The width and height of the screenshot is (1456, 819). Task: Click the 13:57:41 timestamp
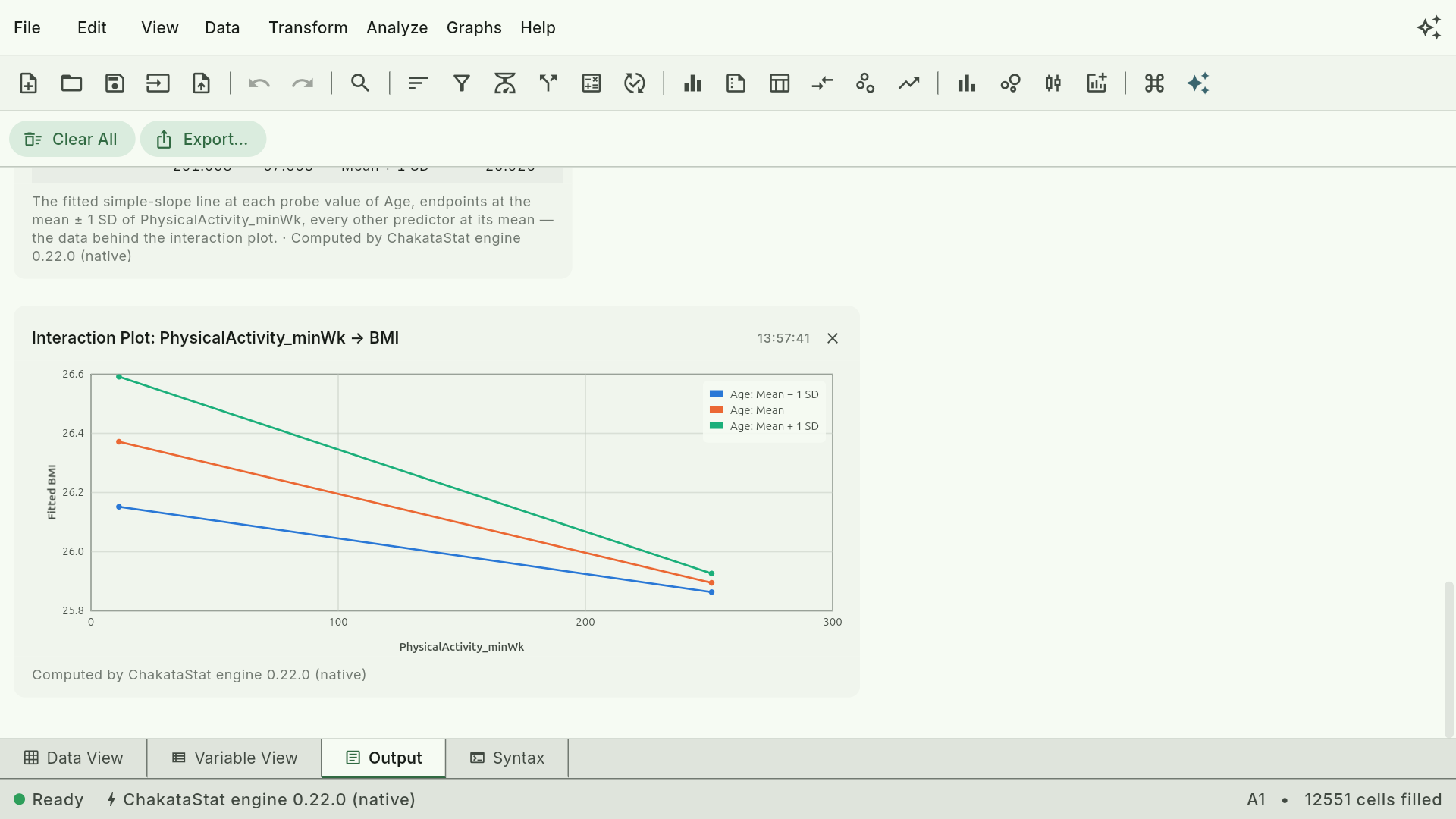point(783,338)
